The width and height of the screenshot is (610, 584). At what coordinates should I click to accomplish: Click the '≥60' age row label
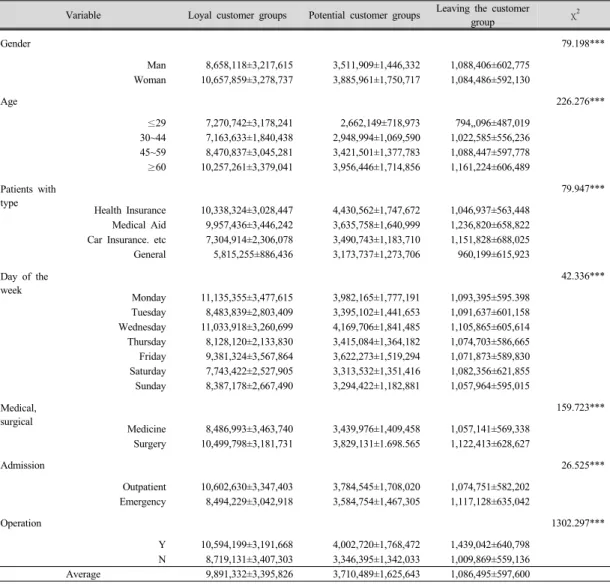[157, 167]
